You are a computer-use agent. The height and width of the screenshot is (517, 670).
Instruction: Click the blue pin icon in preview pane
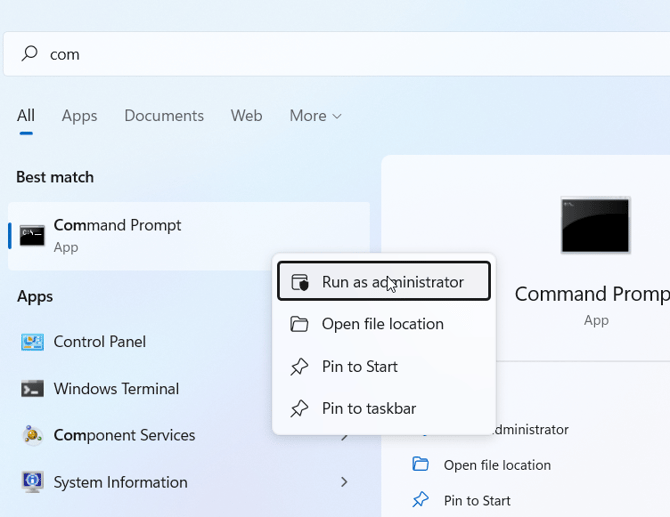pos(420,499)
